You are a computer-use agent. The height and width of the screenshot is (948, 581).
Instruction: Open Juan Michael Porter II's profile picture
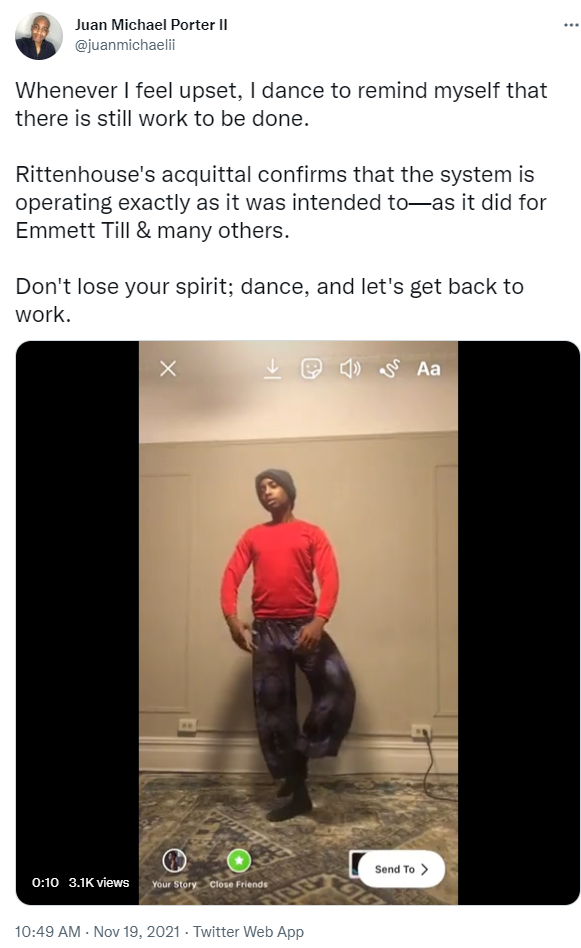(x=39, y=35)
